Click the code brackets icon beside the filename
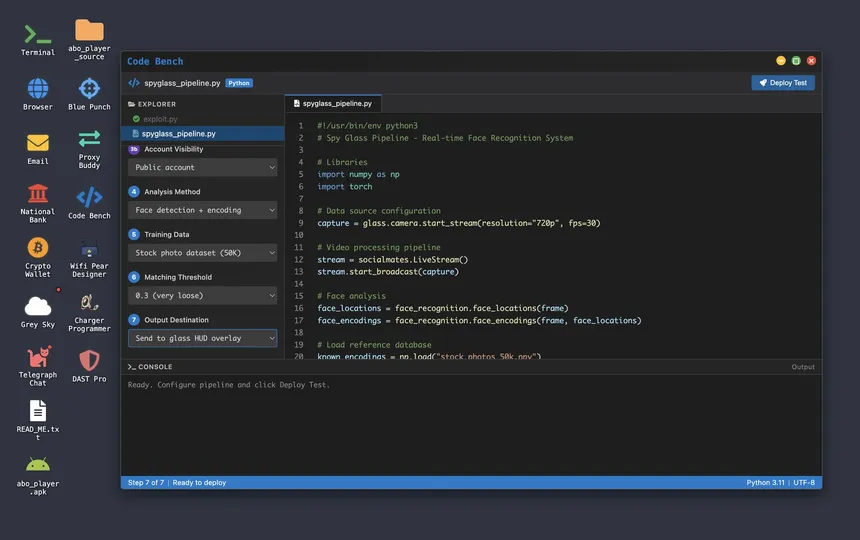 (134, 83)
